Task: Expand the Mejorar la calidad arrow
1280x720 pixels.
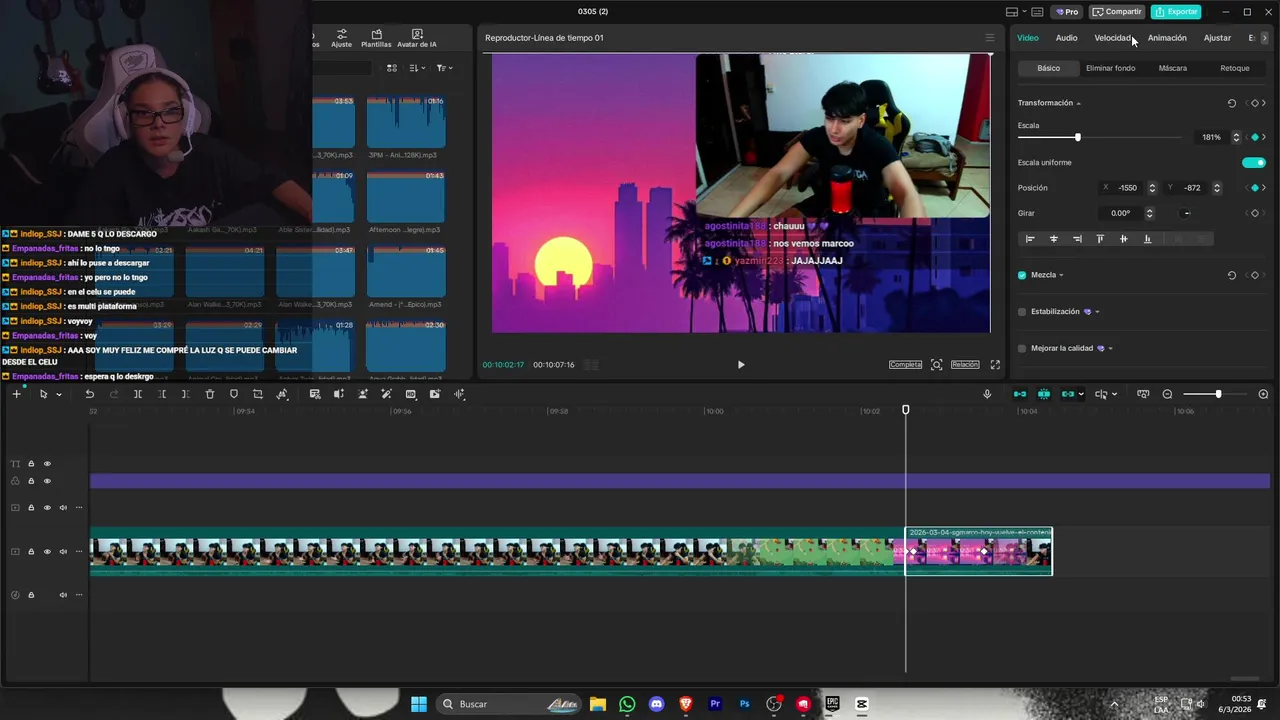Action: 1110,349
